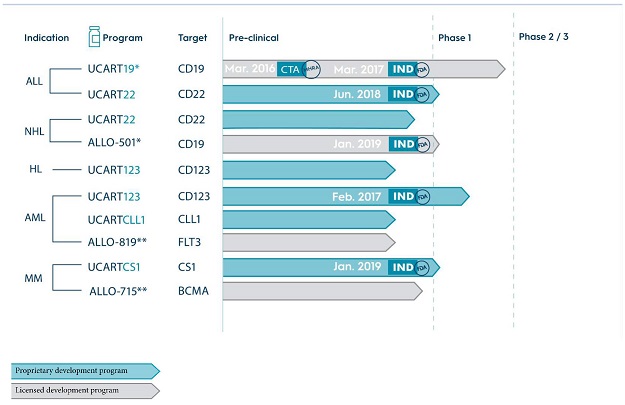Click FDA badge on UCART19 row
This screenshot has height=405, width=625.
(423, 68)
